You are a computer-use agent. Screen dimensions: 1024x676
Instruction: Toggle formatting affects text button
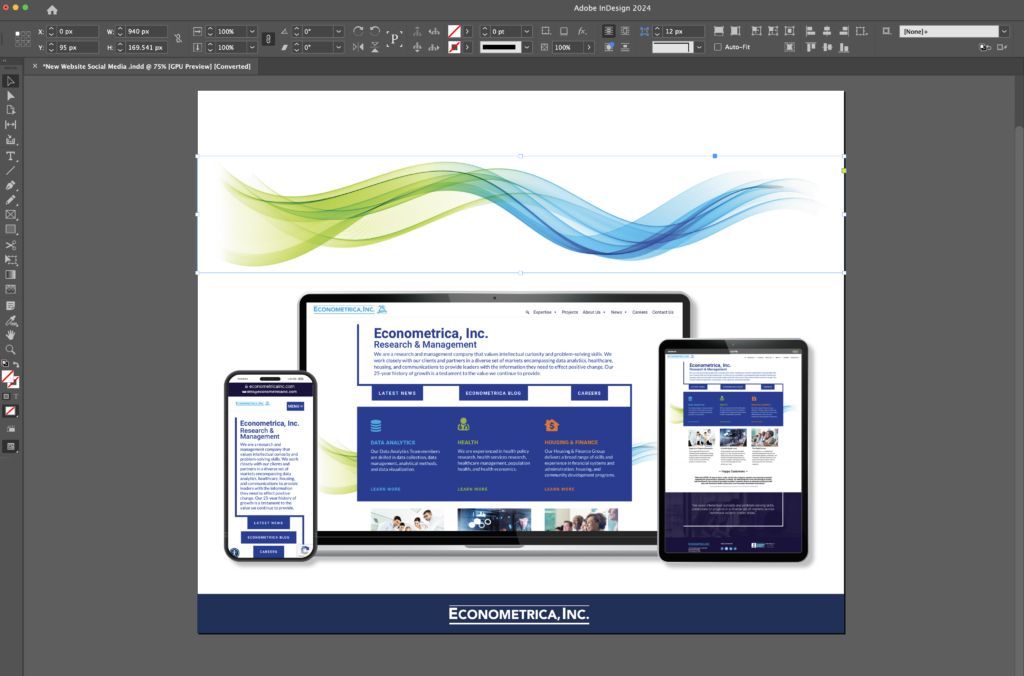click(x=16, y=396)
